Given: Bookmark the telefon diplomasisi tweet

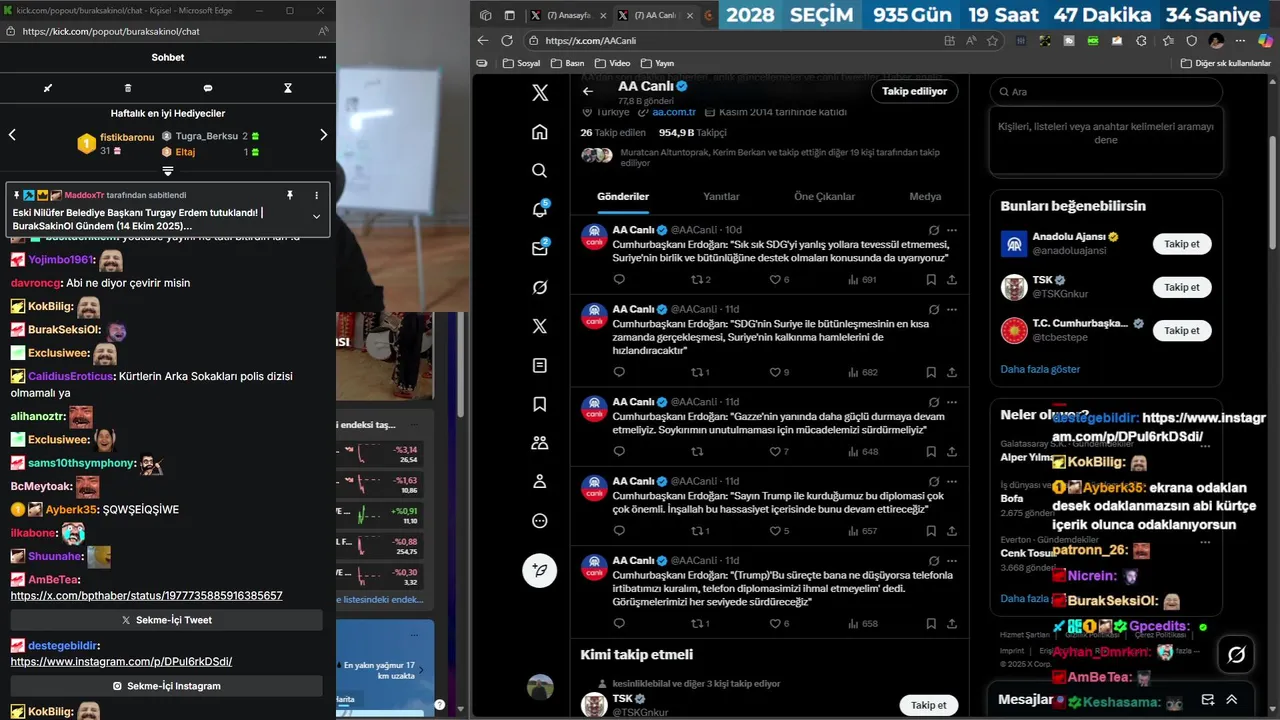Looking at the screenshot, I should click(931, 624).
